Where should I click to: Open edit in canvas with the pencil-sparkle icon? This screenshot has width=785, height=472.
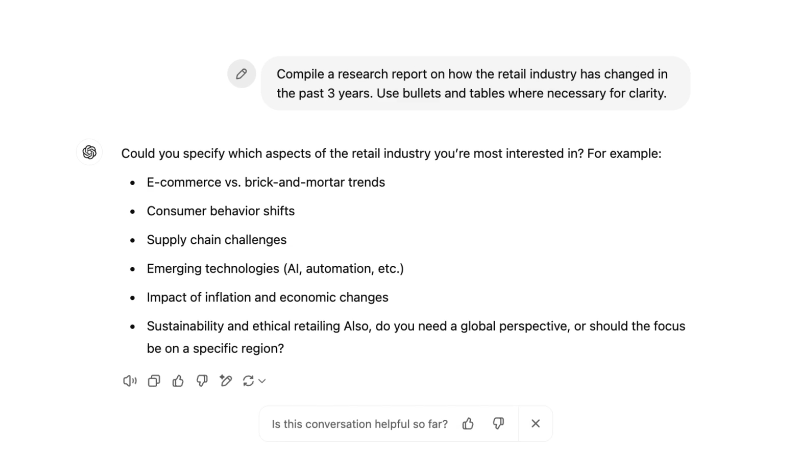click(x=226, y=381)
